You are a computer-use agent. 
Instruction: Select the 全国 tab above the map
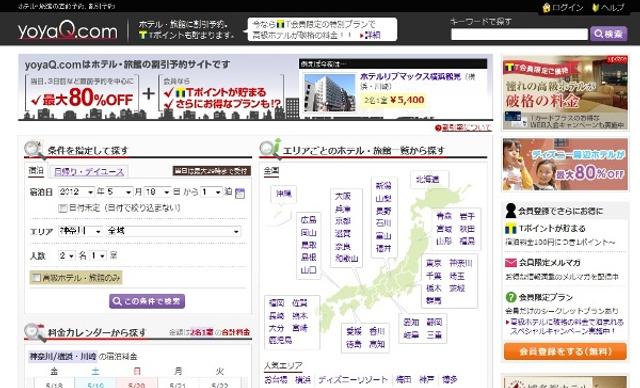pos(271,171)
